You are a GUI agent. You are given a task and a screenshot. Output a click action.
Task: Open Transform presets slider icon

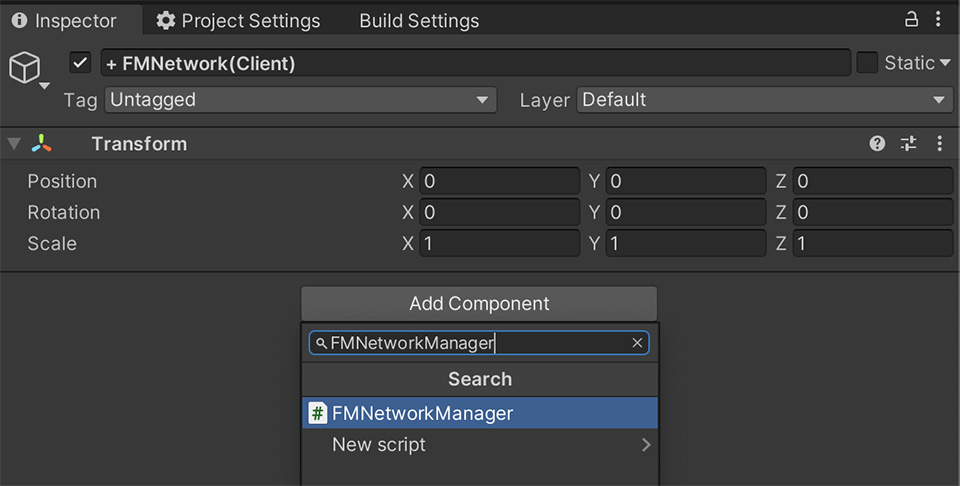(908, 144)
